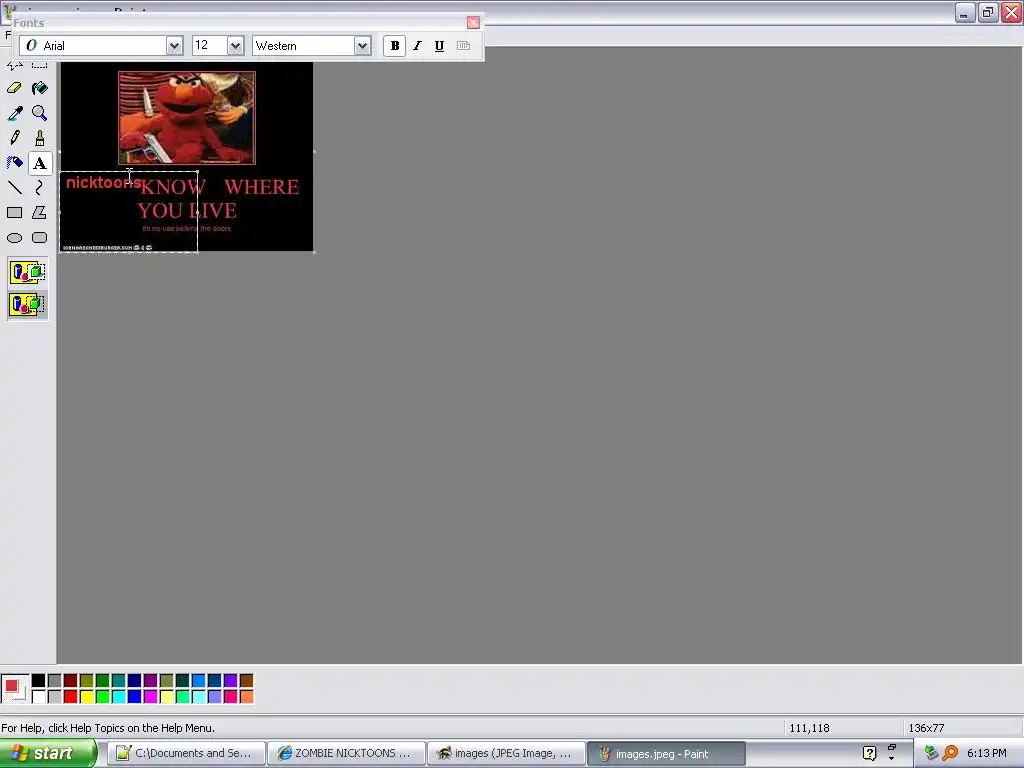The height and width of the screenshot is (768, 1024).
Task: Select the Text tool marked A
Action: pos(39,163)
